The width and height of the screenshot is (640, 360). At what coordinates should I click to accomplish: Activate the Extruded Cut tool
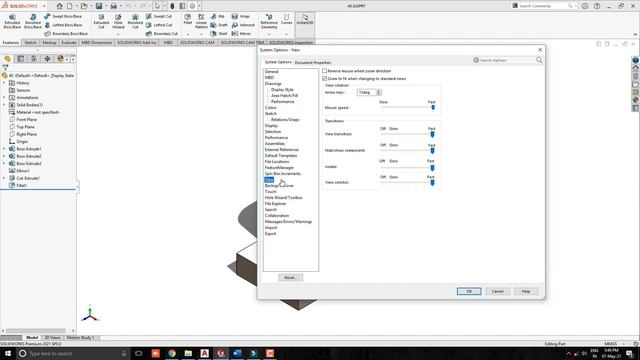pos(101,21)
